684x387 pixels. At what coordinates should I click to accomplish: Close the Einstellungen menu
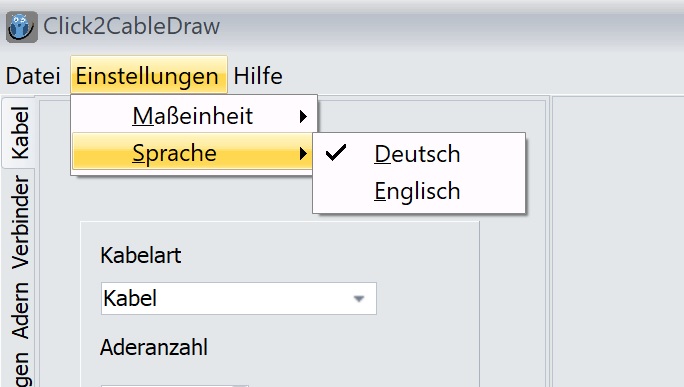click(x=148, y=75)
